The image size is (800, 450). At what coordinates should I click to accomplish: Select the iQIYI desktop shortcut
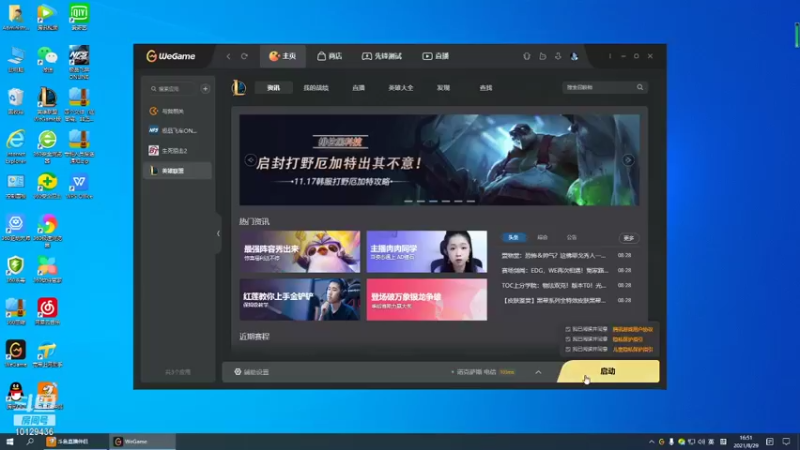(x=79, y=16)
